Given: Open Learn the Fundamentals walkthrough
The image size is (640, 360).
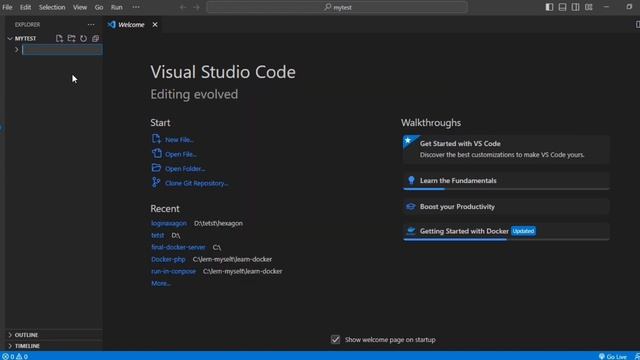Looking at the screenshot, I should [x=506, y=181].
